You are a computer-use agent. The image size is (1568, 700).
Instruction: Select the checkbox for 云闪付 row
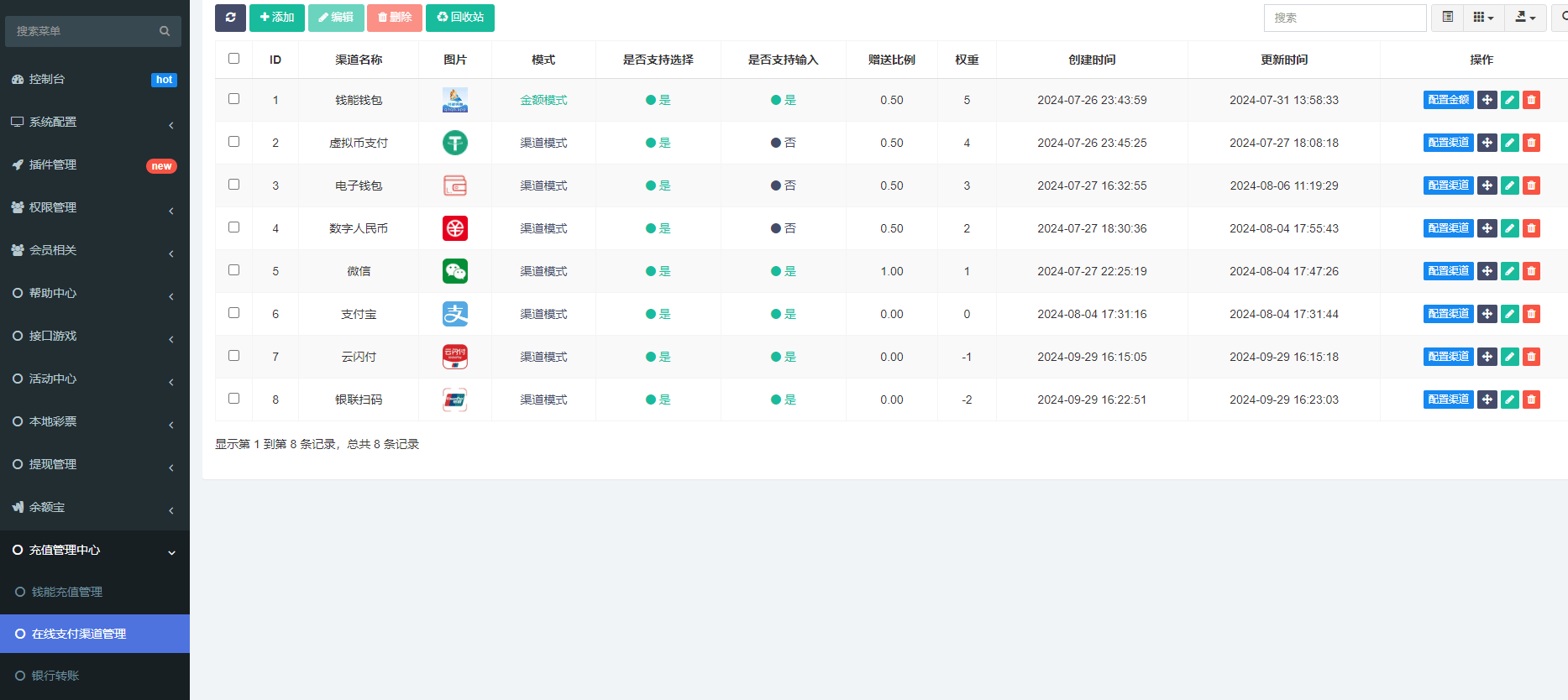(233, 356)
